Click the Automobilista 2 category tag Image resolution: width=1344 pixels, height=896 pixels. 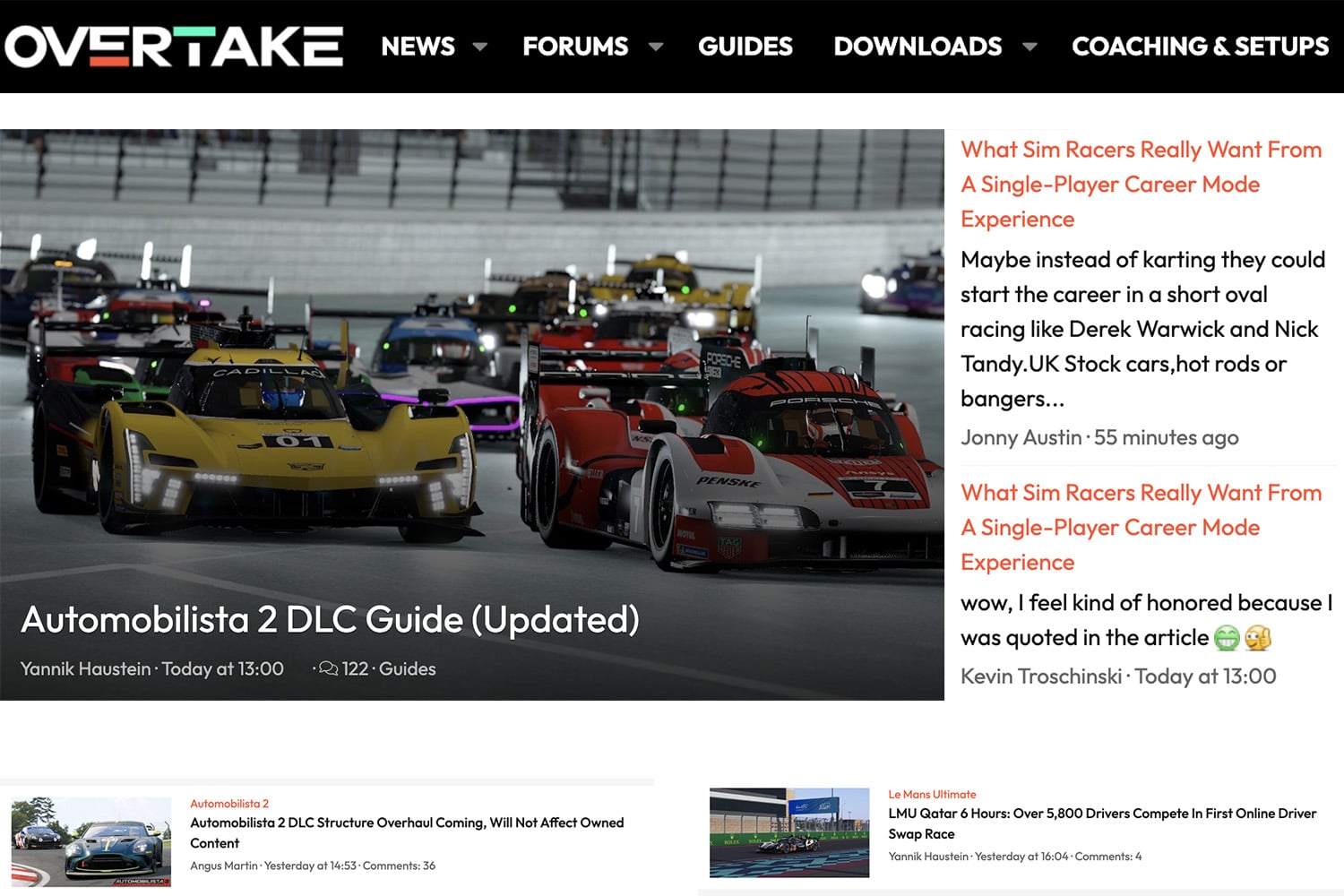point(229,804)
